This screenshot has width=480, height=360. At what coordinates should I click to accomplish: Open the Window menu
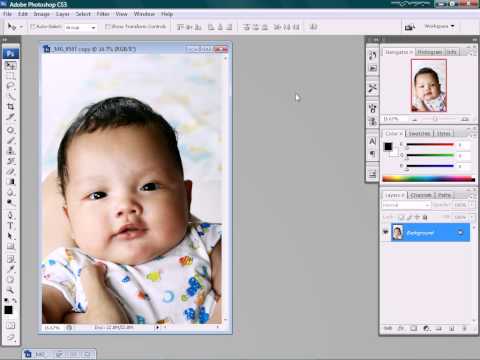[x=144, y=14]
